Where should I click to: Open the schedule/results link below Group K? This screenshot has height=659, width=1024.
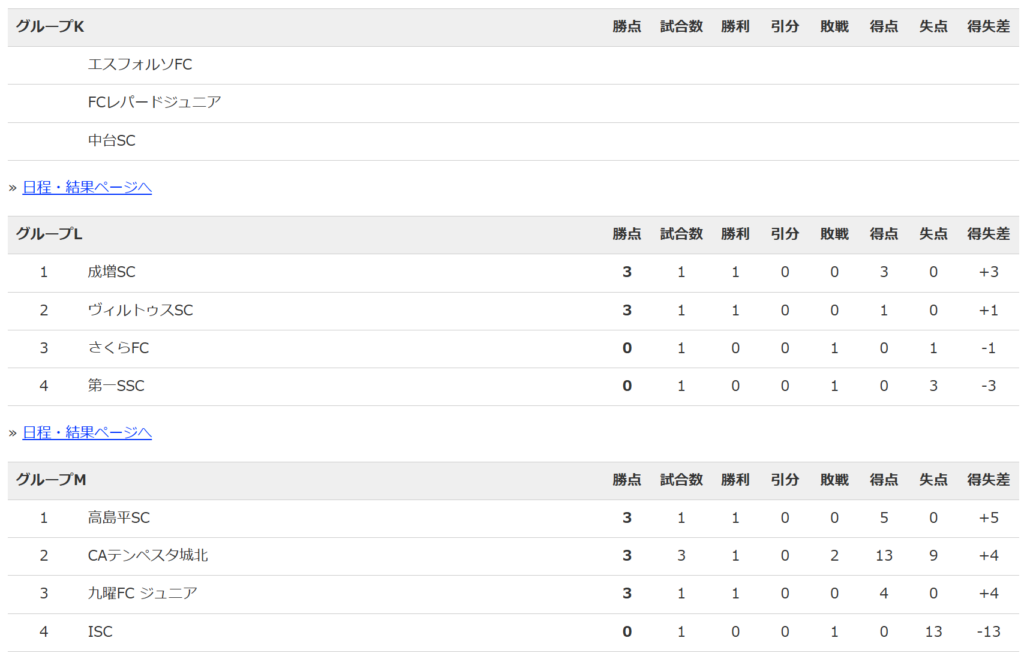(x=87, y=187)
